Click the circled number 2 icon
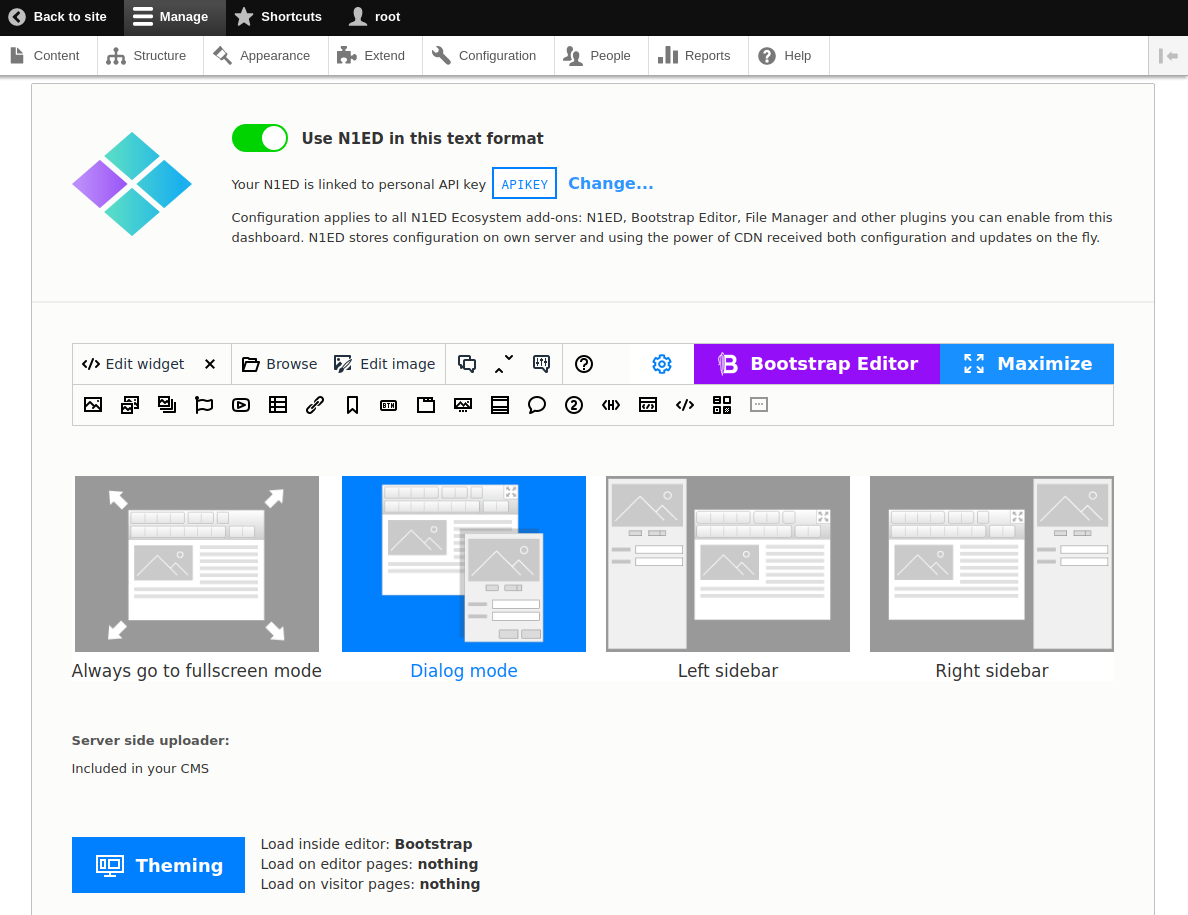 pyautogui.click(x=574, y=405)
